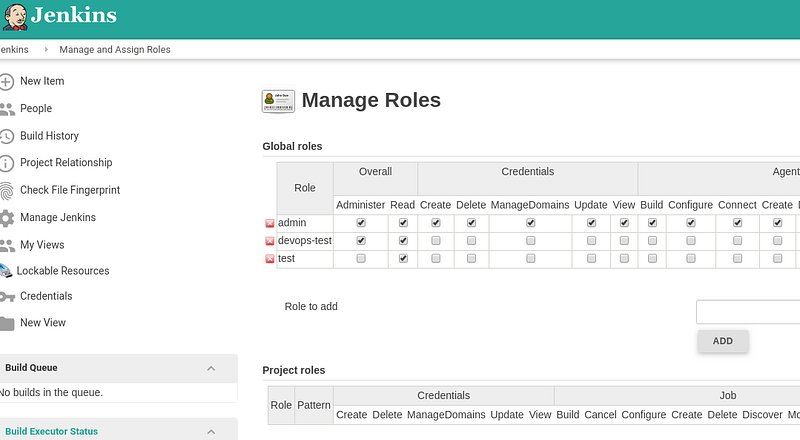Enable Overall Administer for test role
This screenshot has height=440, width=800.
[361, 258]
